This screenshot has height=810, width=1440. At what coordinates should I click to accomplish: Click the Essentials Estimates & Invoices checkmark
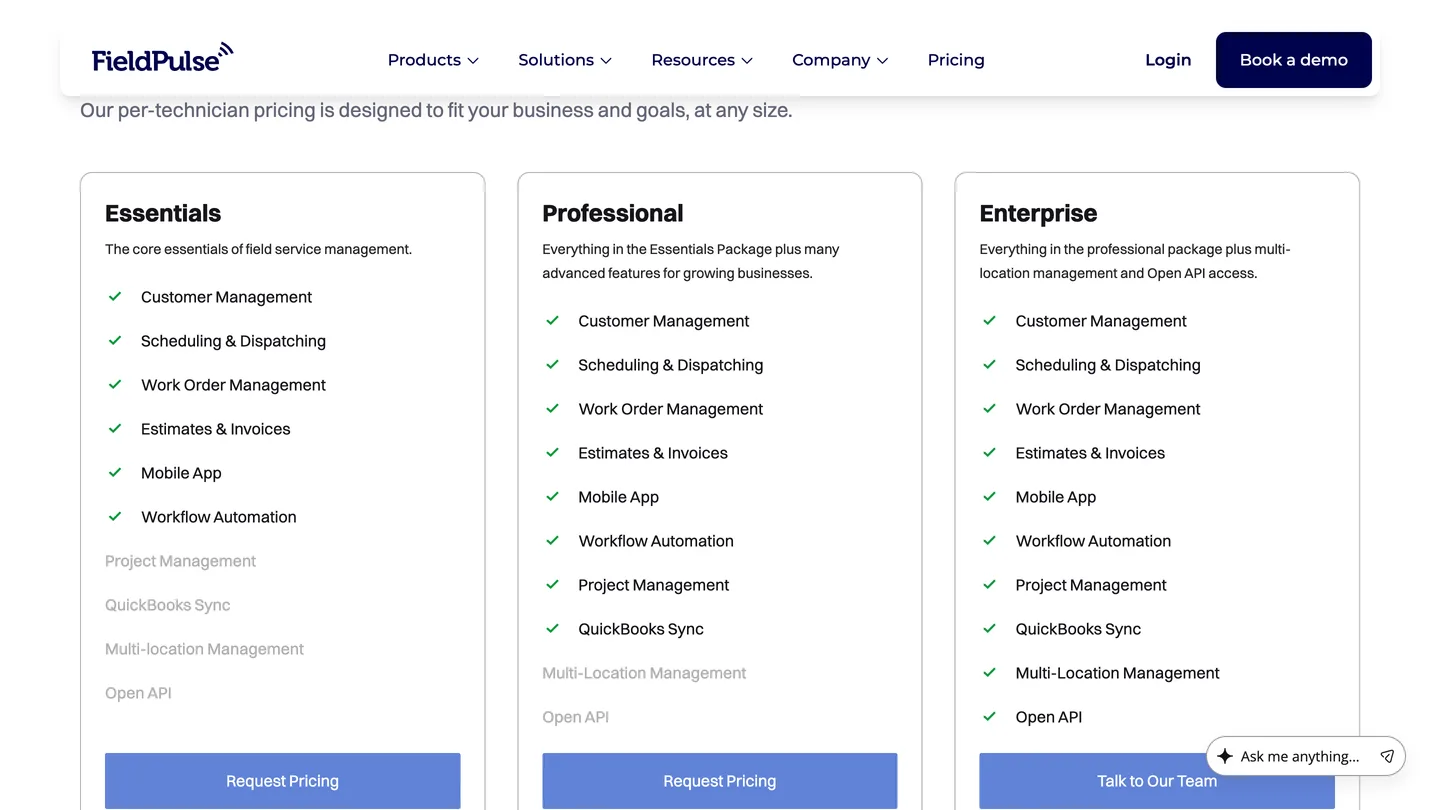pos(115,429)
